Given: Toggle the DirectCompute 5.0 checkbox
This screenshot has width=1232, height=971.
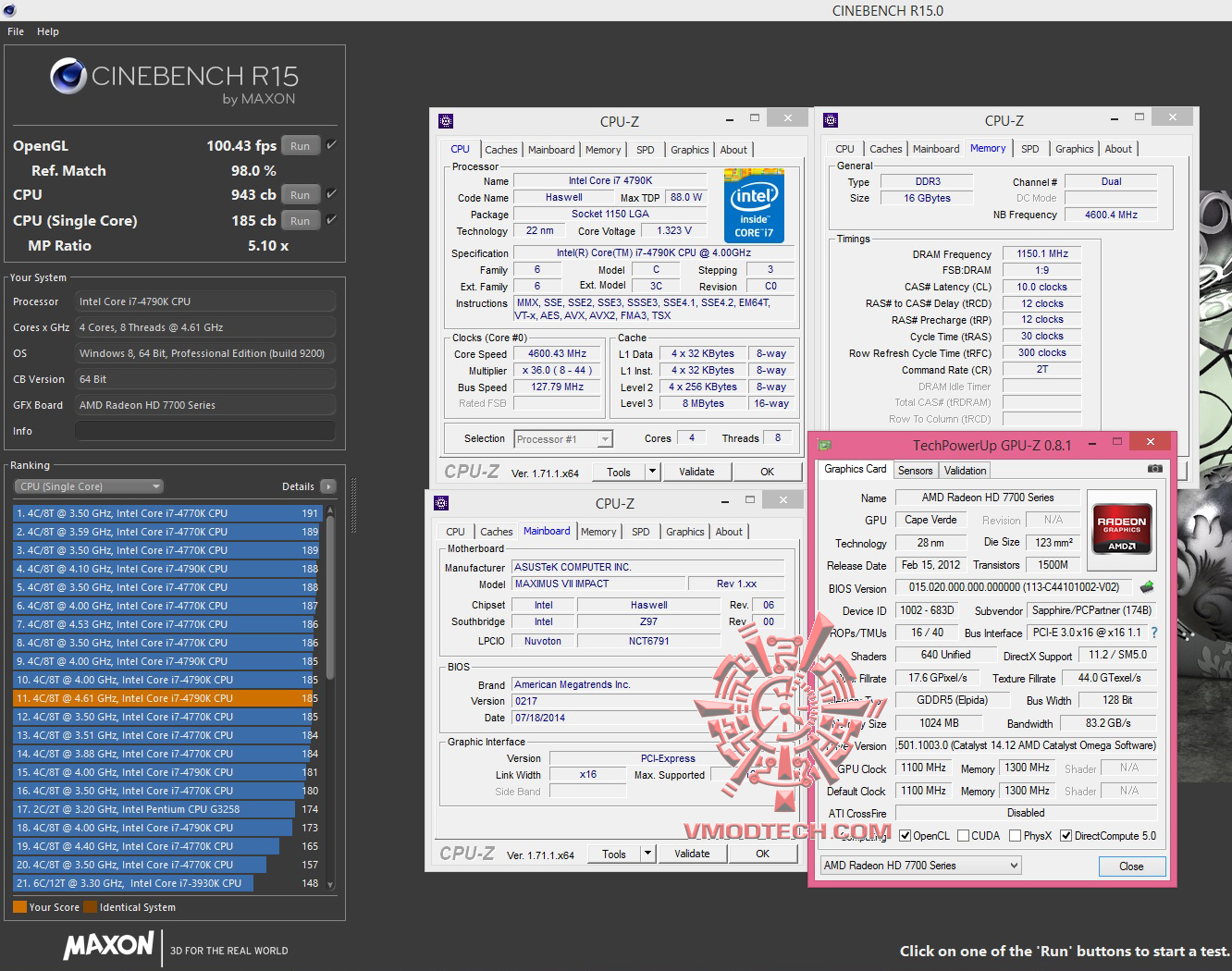Looking at the screenshot, I should pos(1066,836).
